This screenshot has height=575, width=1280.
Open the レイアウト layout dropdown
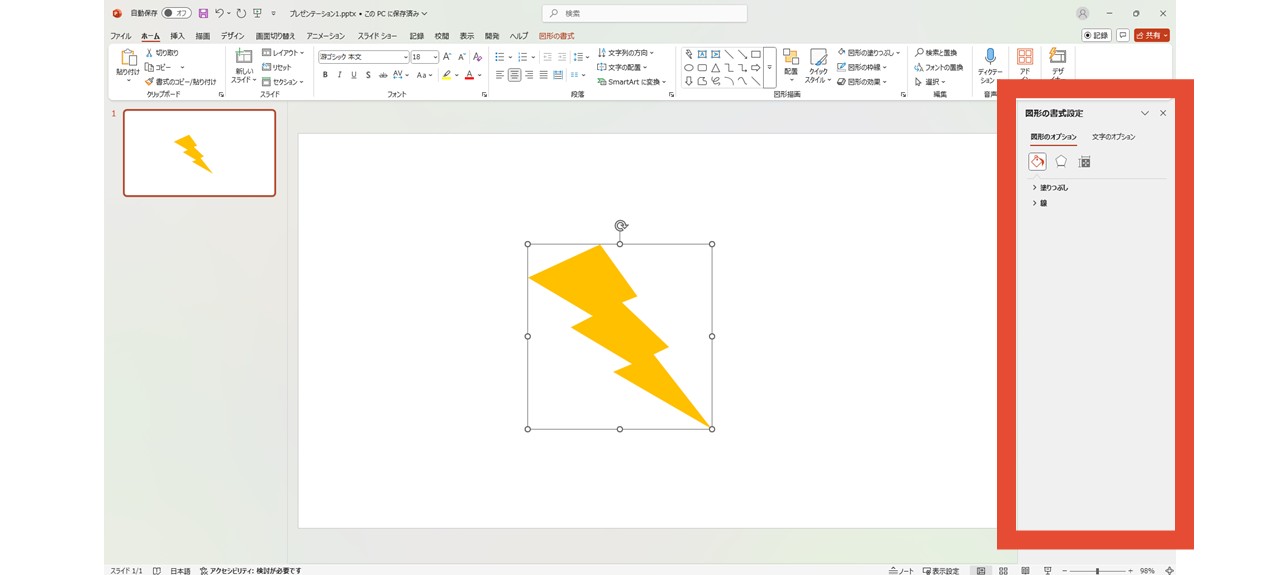coord(283,52)
